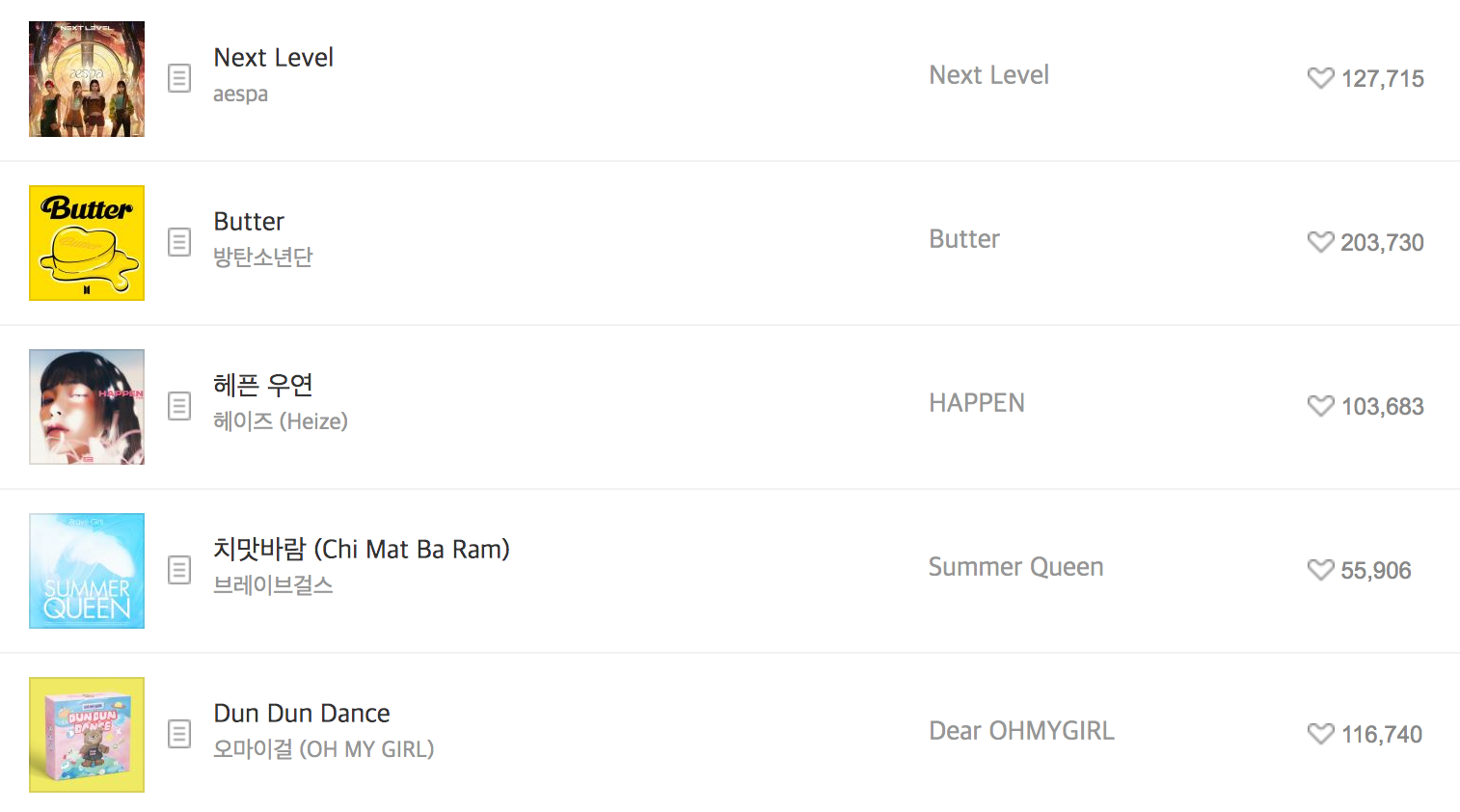Like the song 헤픈 우연

pos(1320,406)
